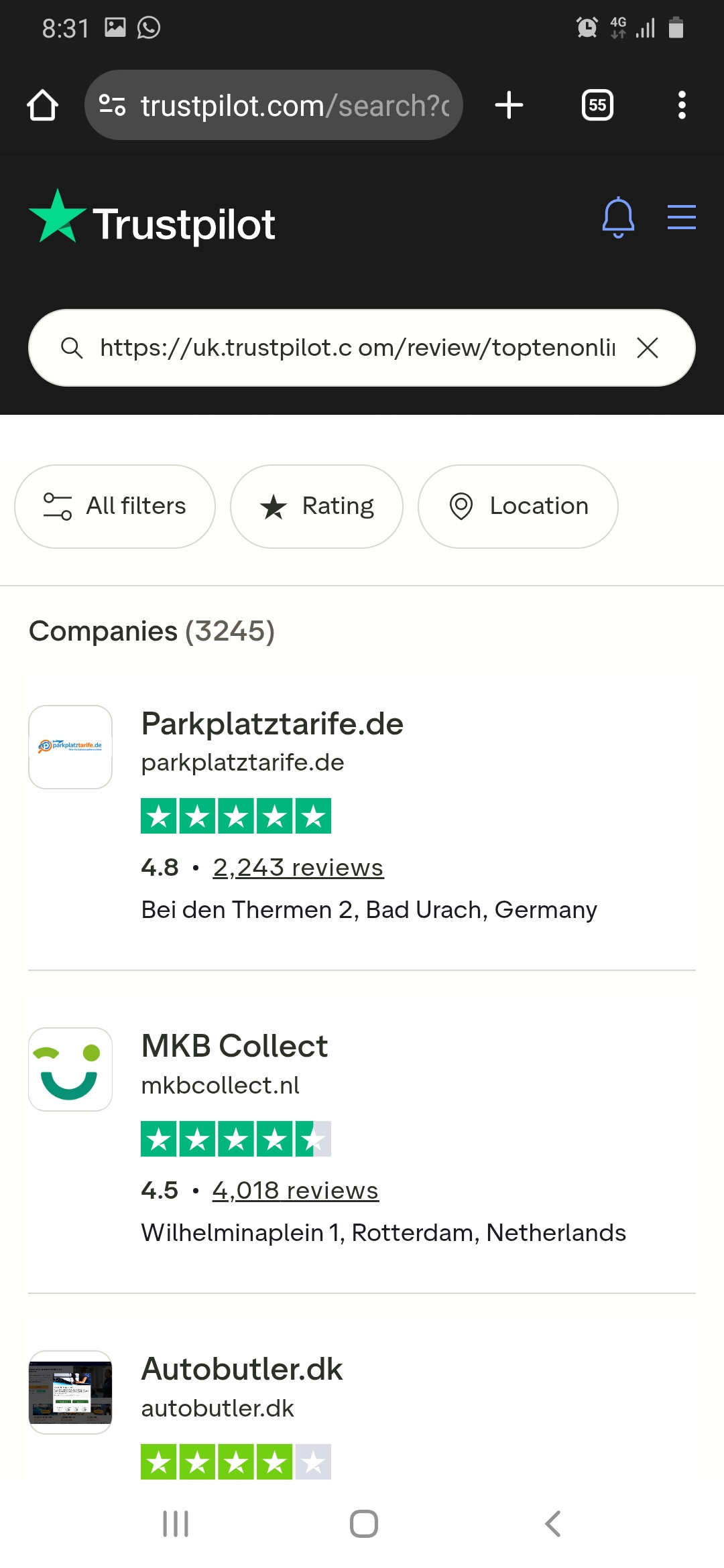Expand the Location filter
This screenshot has width=724, height=1568.
(518, 506)
